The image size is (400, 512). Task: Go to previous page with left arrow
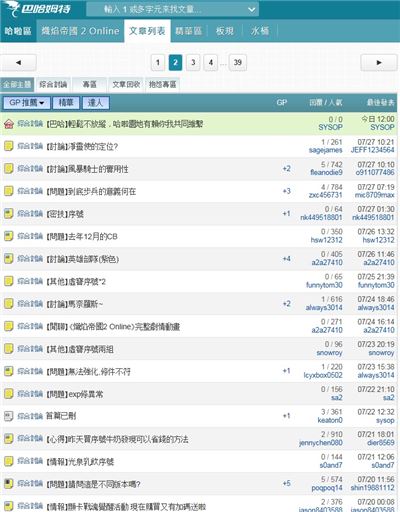coord(18,62)
